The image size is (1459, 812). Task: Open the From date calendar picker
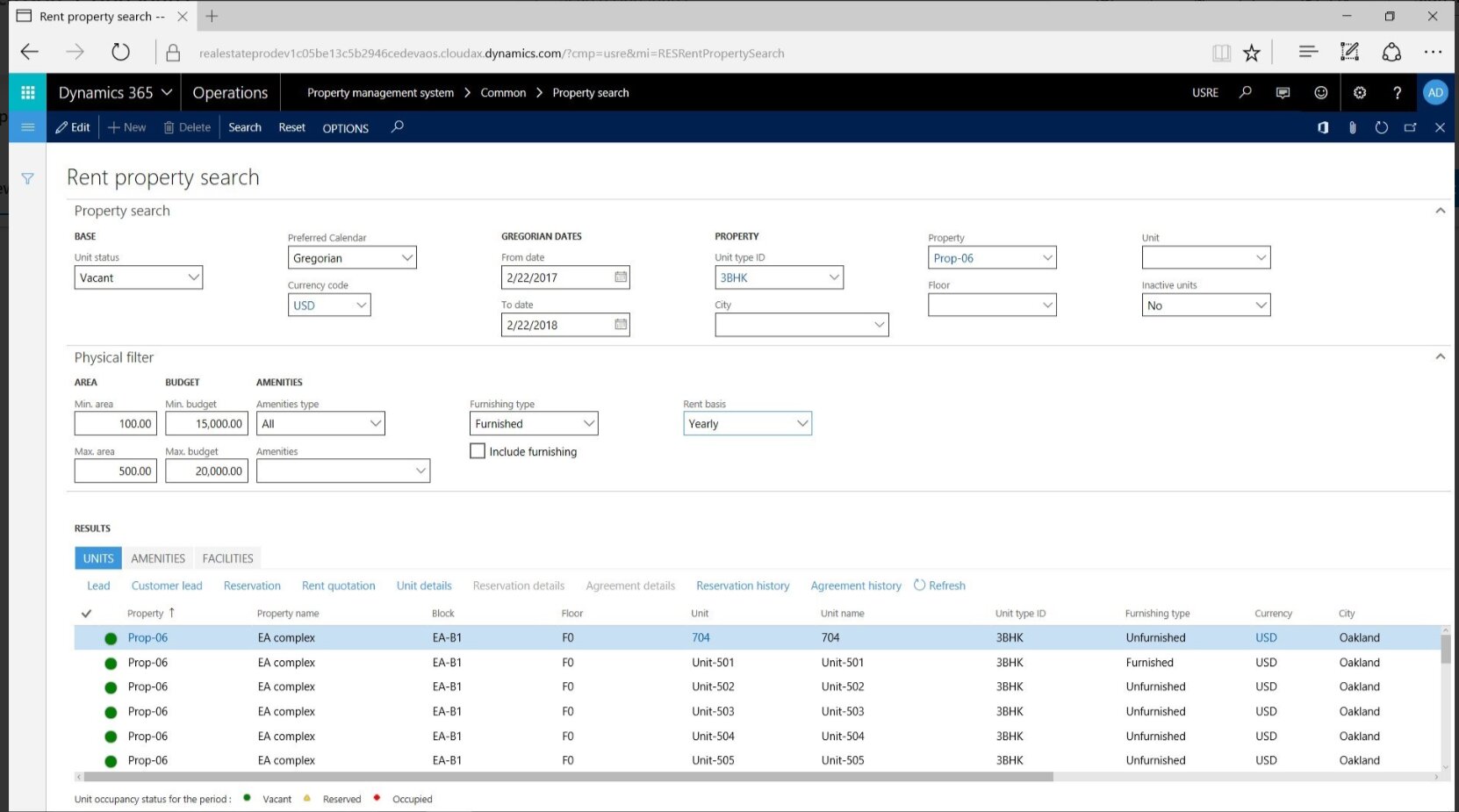(621, 277)
